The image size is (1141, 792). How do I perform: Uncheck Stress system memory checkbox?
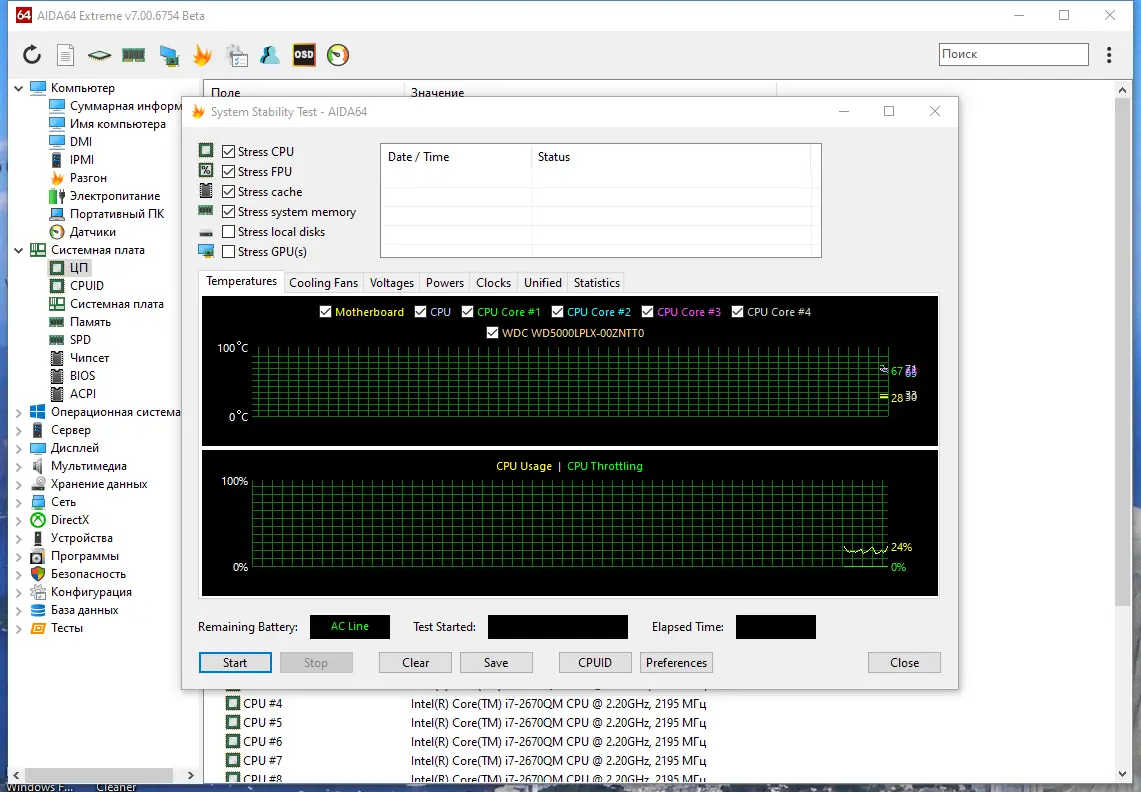(228, 212)
